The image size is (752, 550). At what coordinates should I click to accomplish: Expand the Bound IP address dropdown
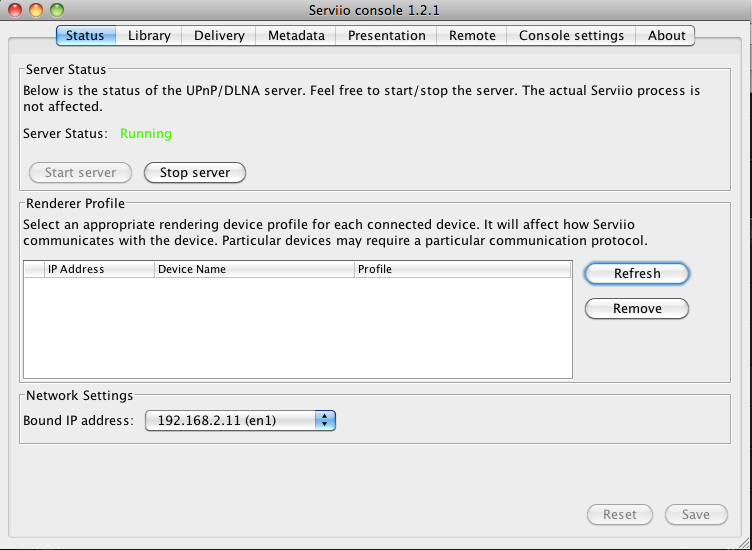pyautogui.click(x=240, y=421)
